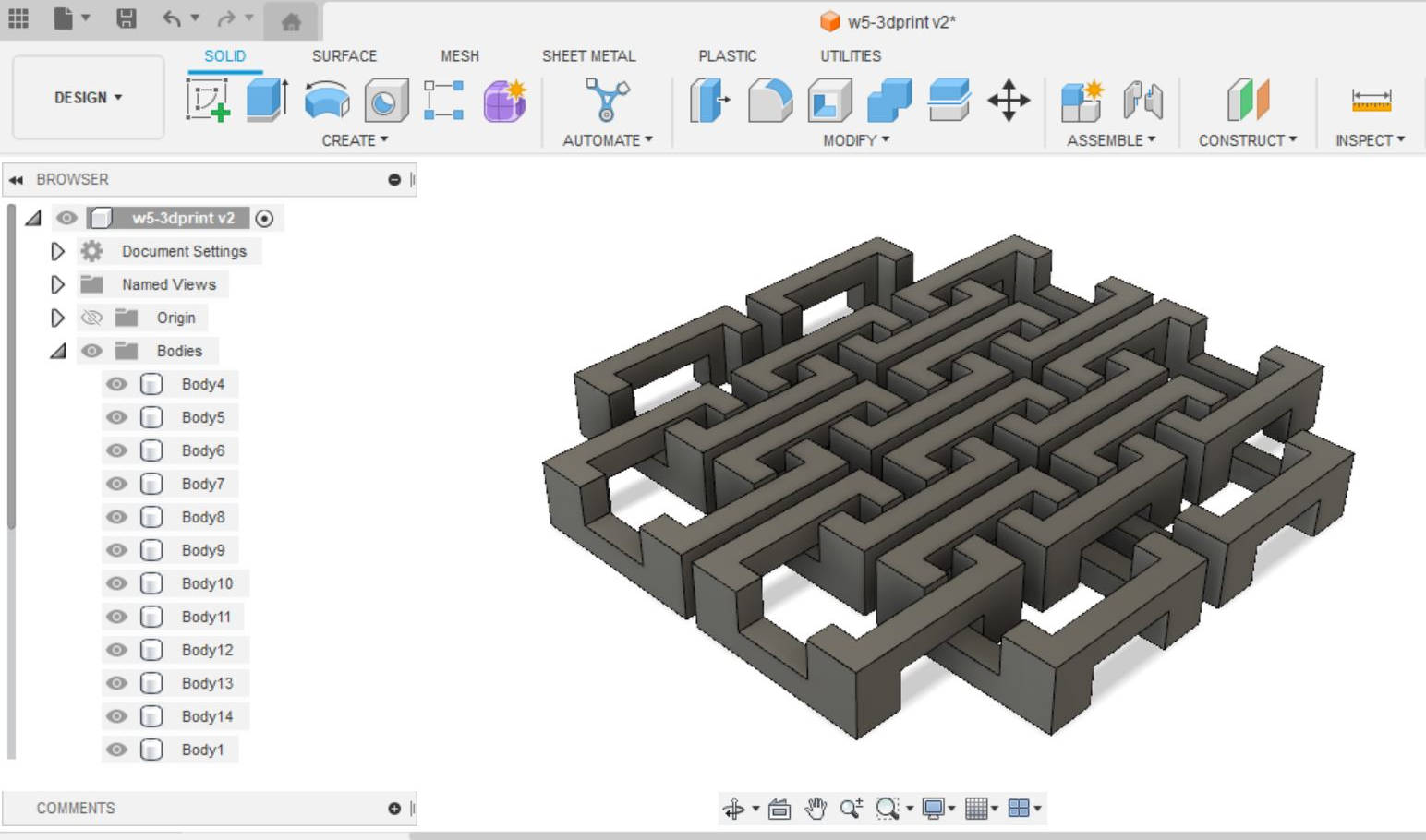This screenshot has width=1426, height=840.
Task: Toggle visibility of Body4
Action: tap(116, 384)
